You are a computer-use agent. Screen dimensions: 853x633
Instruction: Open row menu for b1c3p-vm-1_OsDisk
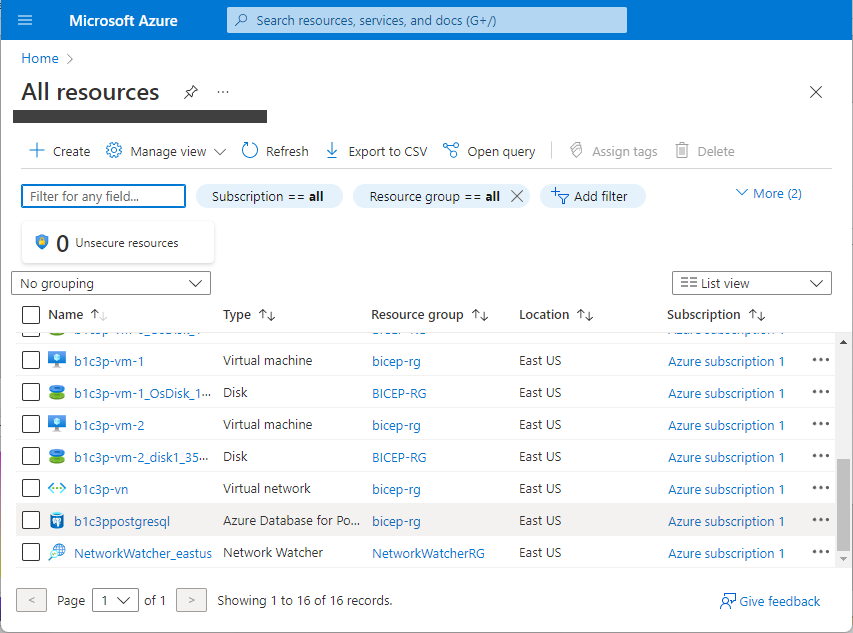[820, 392]
